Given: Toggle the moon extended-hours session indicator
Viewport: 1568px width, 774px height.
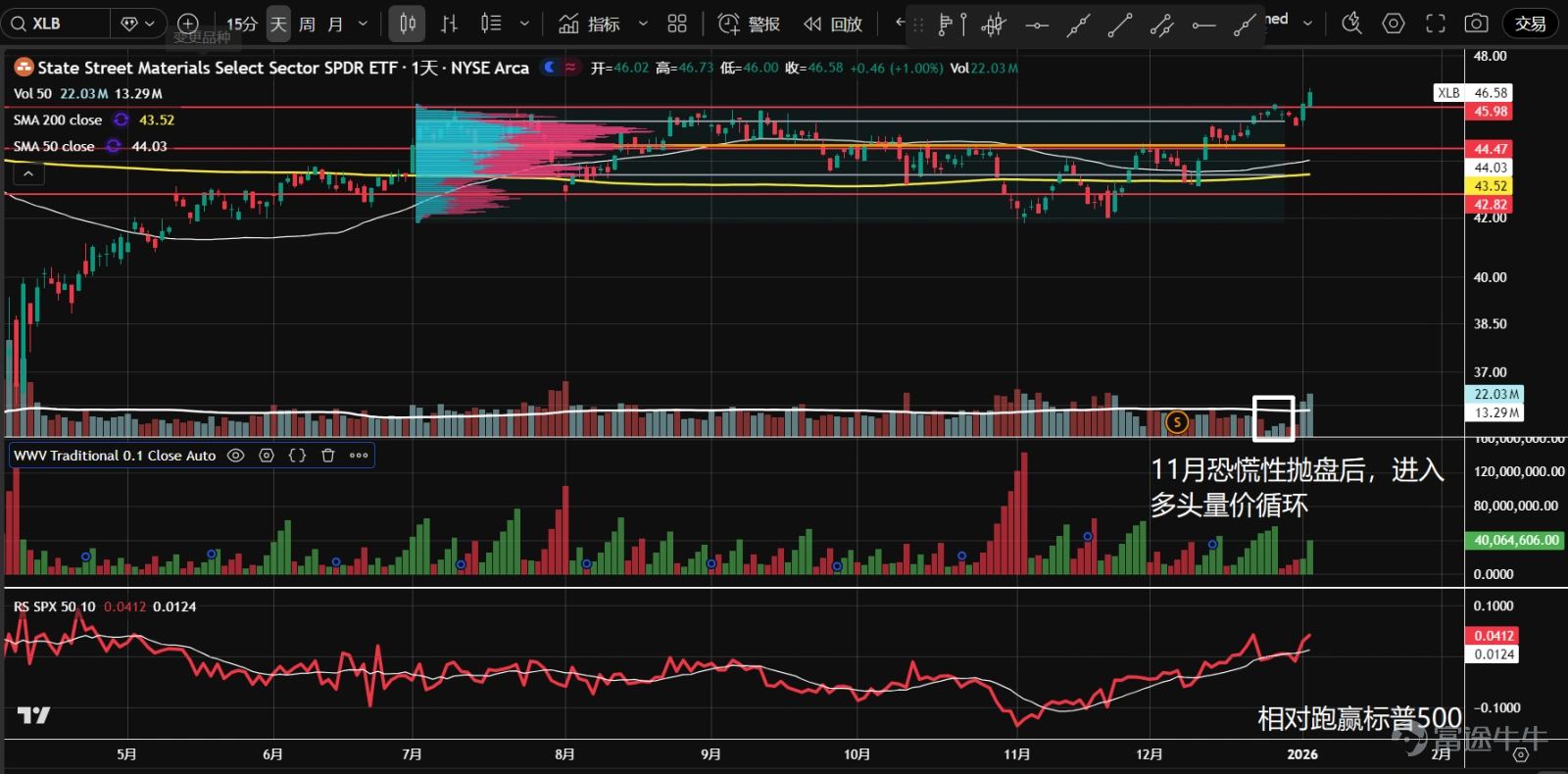Looking at the screenshot, I should coord(550,68).
